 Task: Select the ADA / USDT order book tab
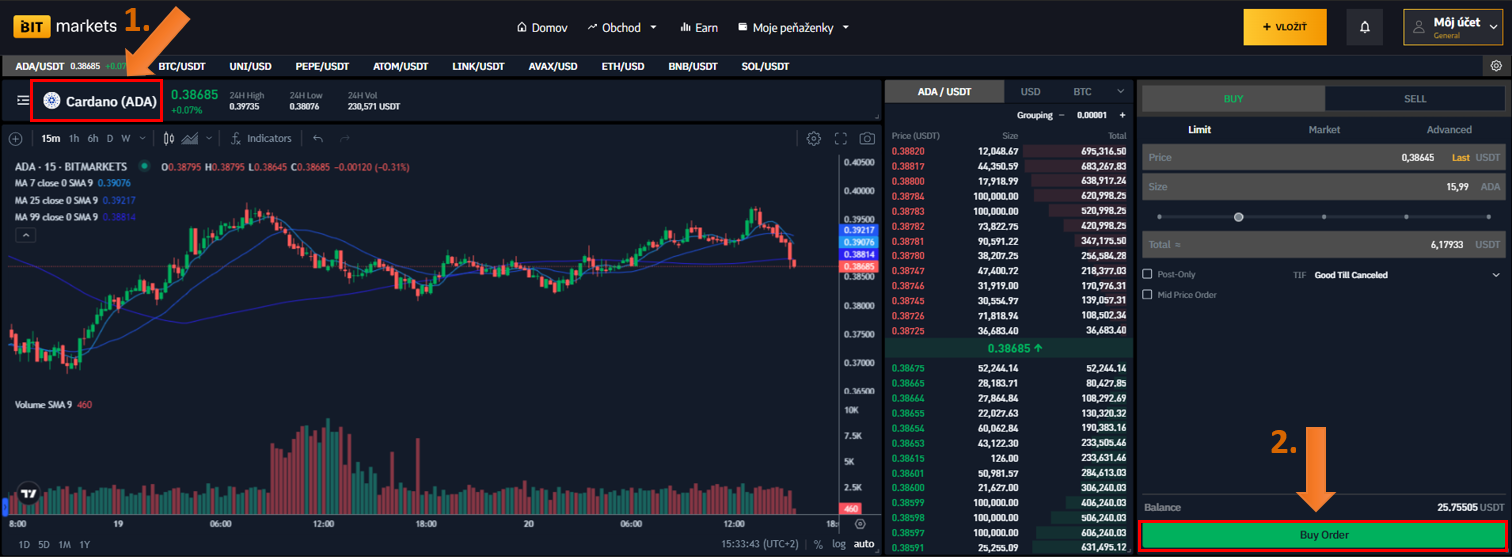[945, 92]
